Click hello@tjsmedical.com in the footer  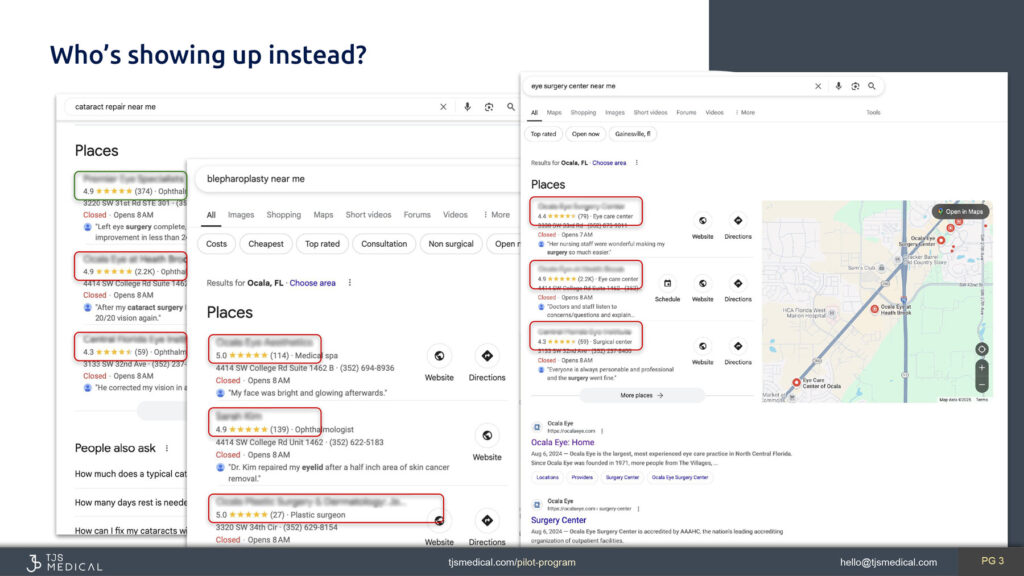[x=888, y=562]
